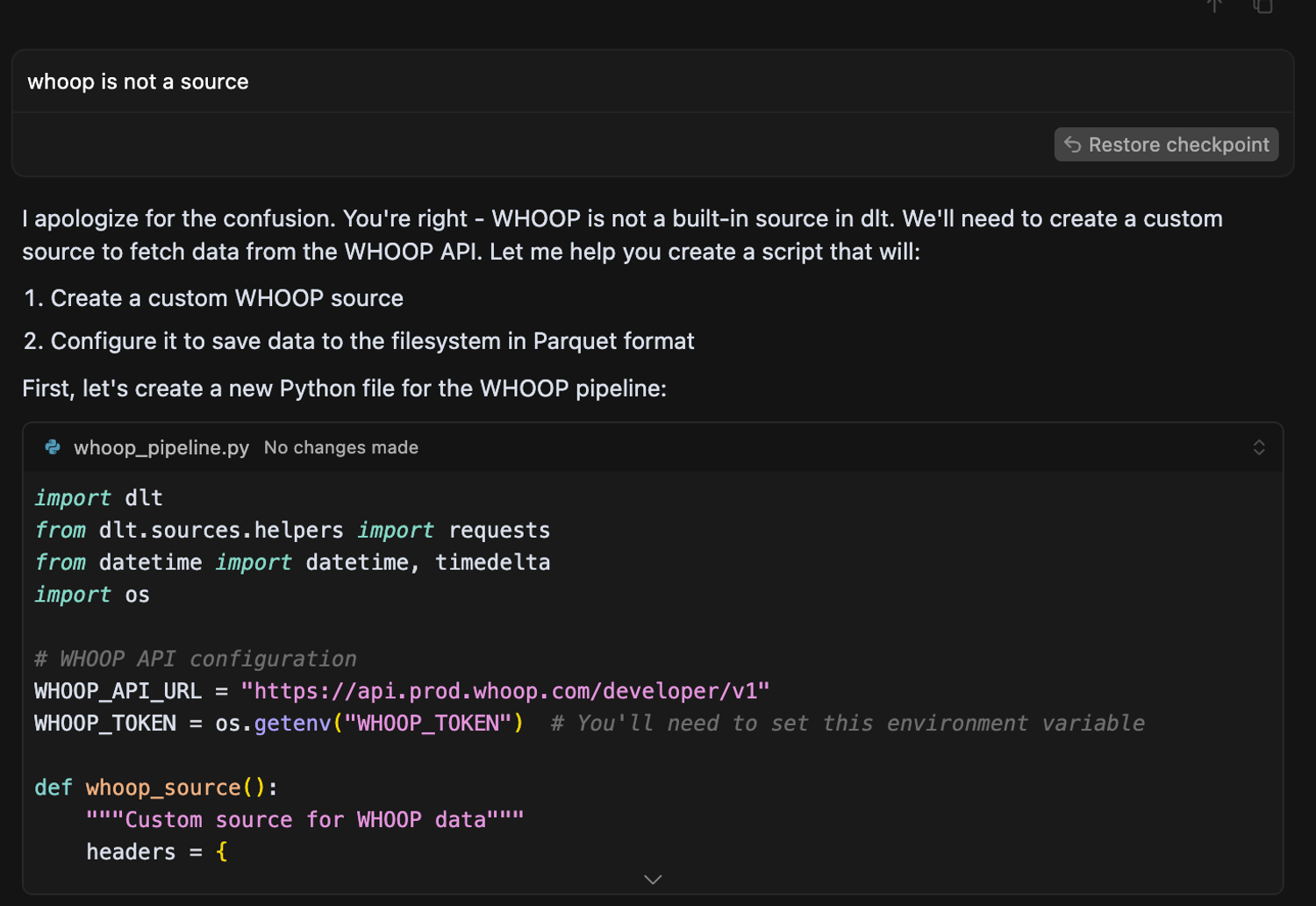Click the 'Custom source for WHOOP data' docstring
The image size is (1316, 906).
tap(305, 820)
